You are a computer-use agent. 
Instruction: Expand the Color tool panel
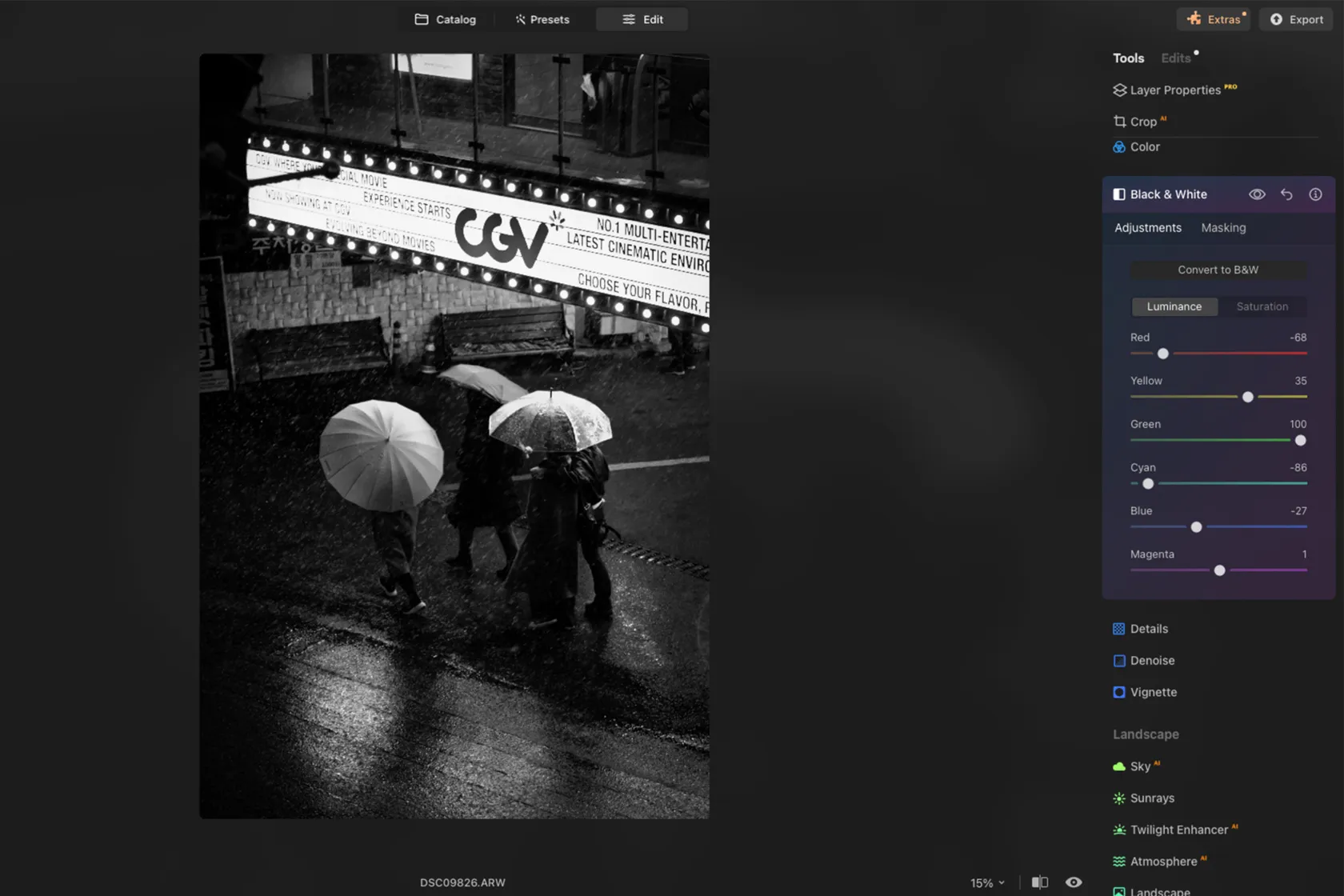tap(1144, 147)
